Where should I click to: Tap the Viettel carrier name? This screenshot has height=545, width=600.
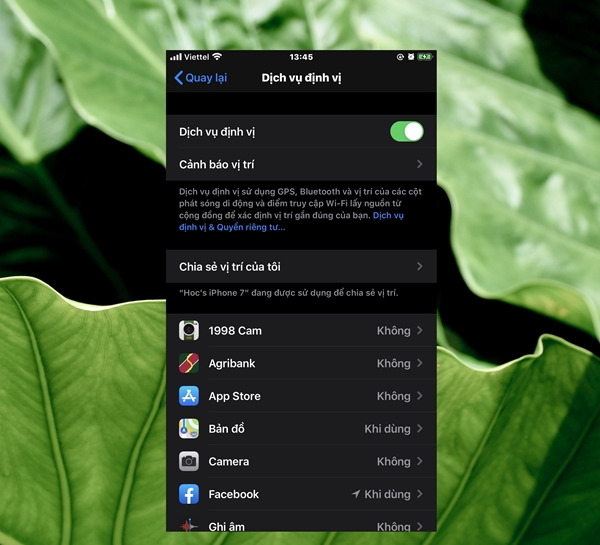(x=197, y=57)
